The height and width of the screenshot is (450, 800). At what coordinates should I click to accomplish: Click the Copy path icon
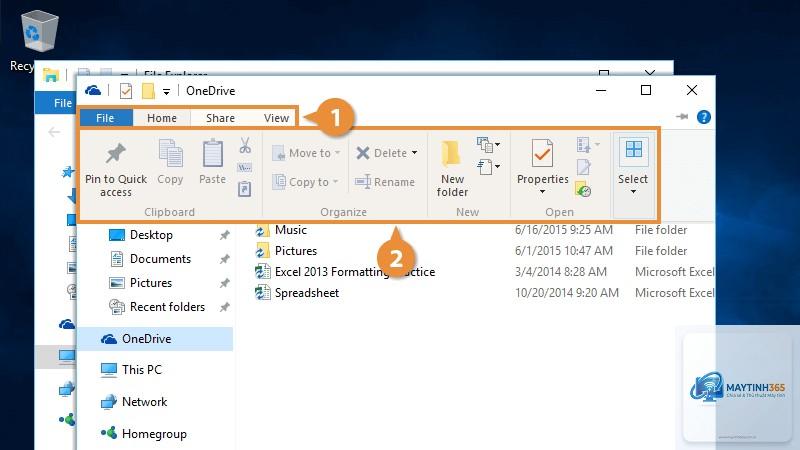245,167
